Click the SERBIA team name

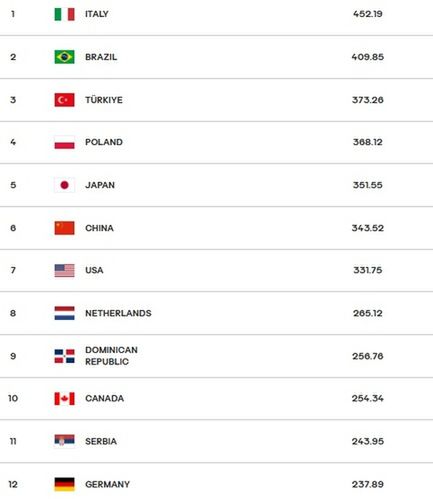tap(101, 441)
